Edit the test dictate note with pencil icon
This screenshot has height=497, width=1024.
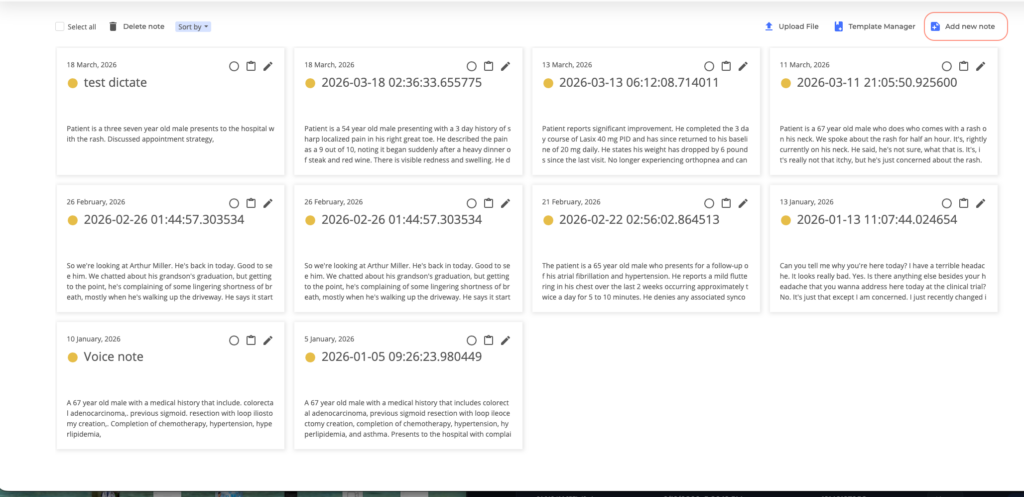point(268,66)
